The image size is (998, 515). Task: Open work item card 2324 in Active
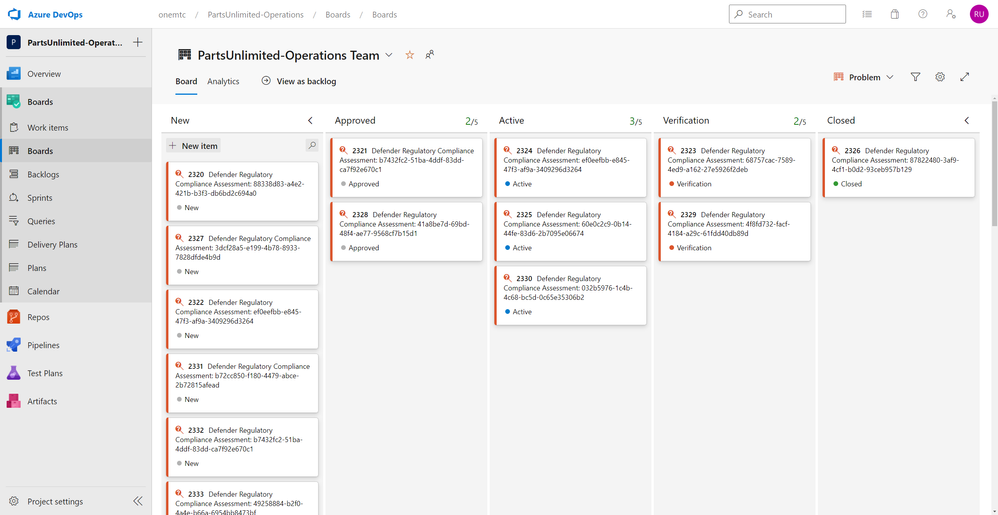tap(570, 167)
